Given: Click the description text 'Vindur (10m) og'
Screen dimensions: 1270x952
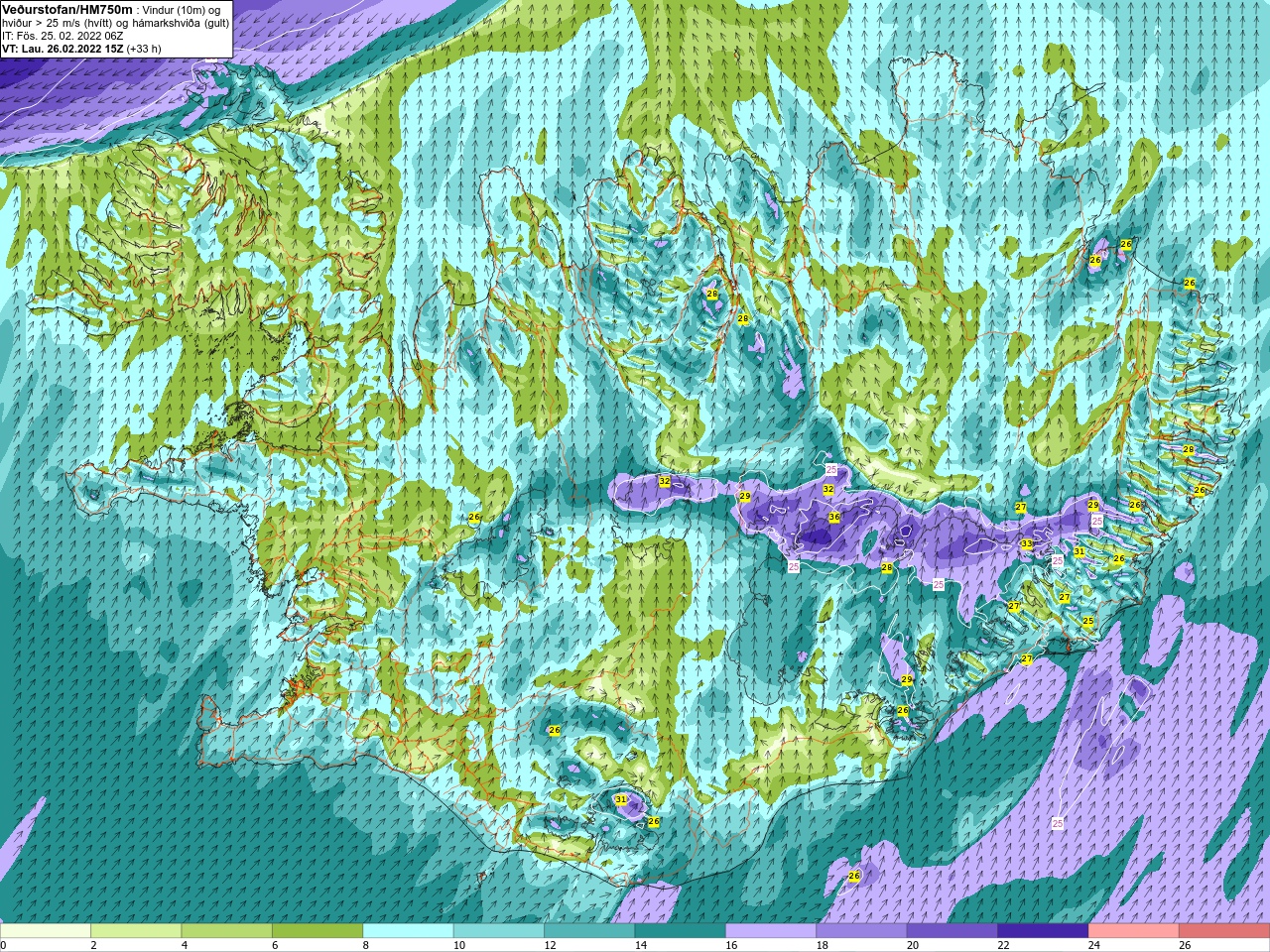Looking at the screenshot, I should 184,10.
